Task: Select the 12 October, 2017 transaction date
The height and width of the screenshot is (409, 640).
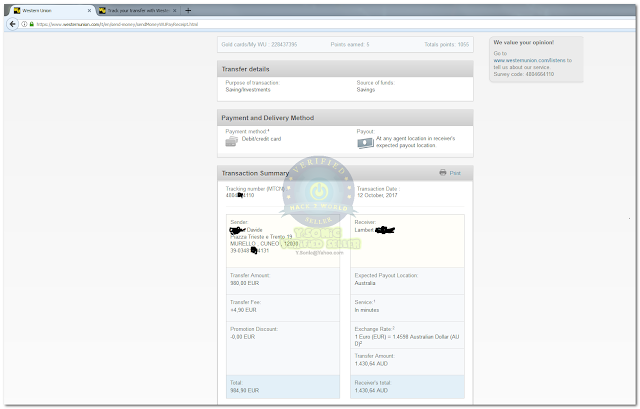Action: (377, 196)
